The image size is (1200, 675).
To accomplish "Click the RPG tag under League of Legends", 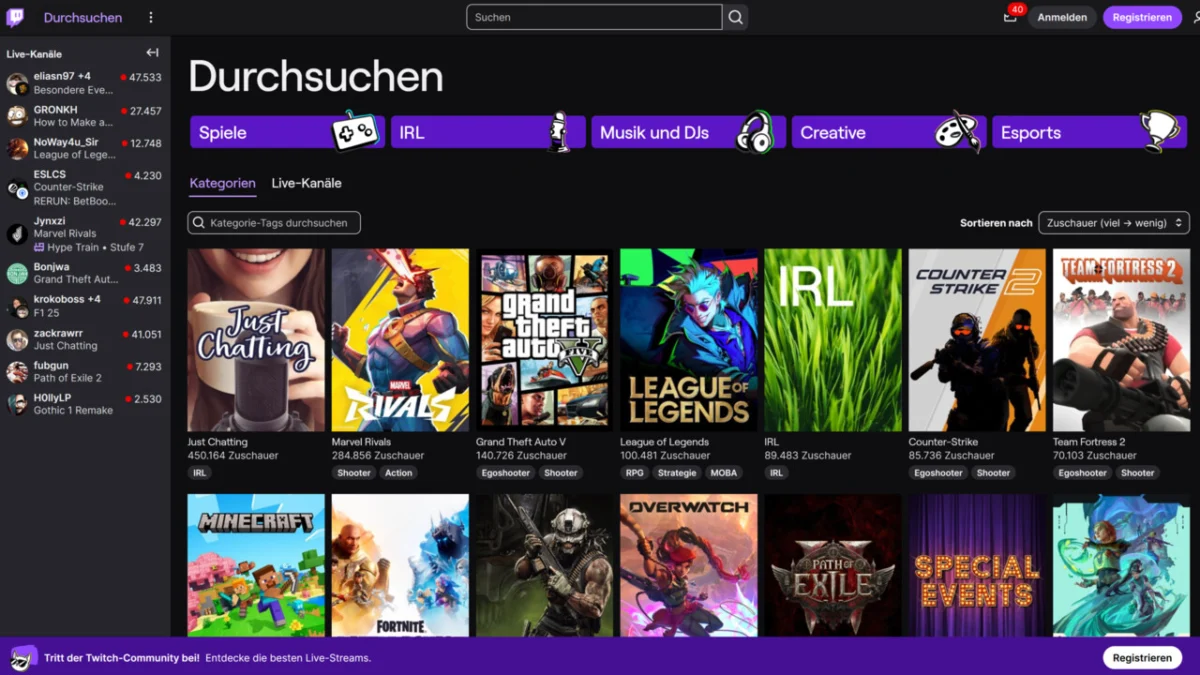I will [635, 473].
